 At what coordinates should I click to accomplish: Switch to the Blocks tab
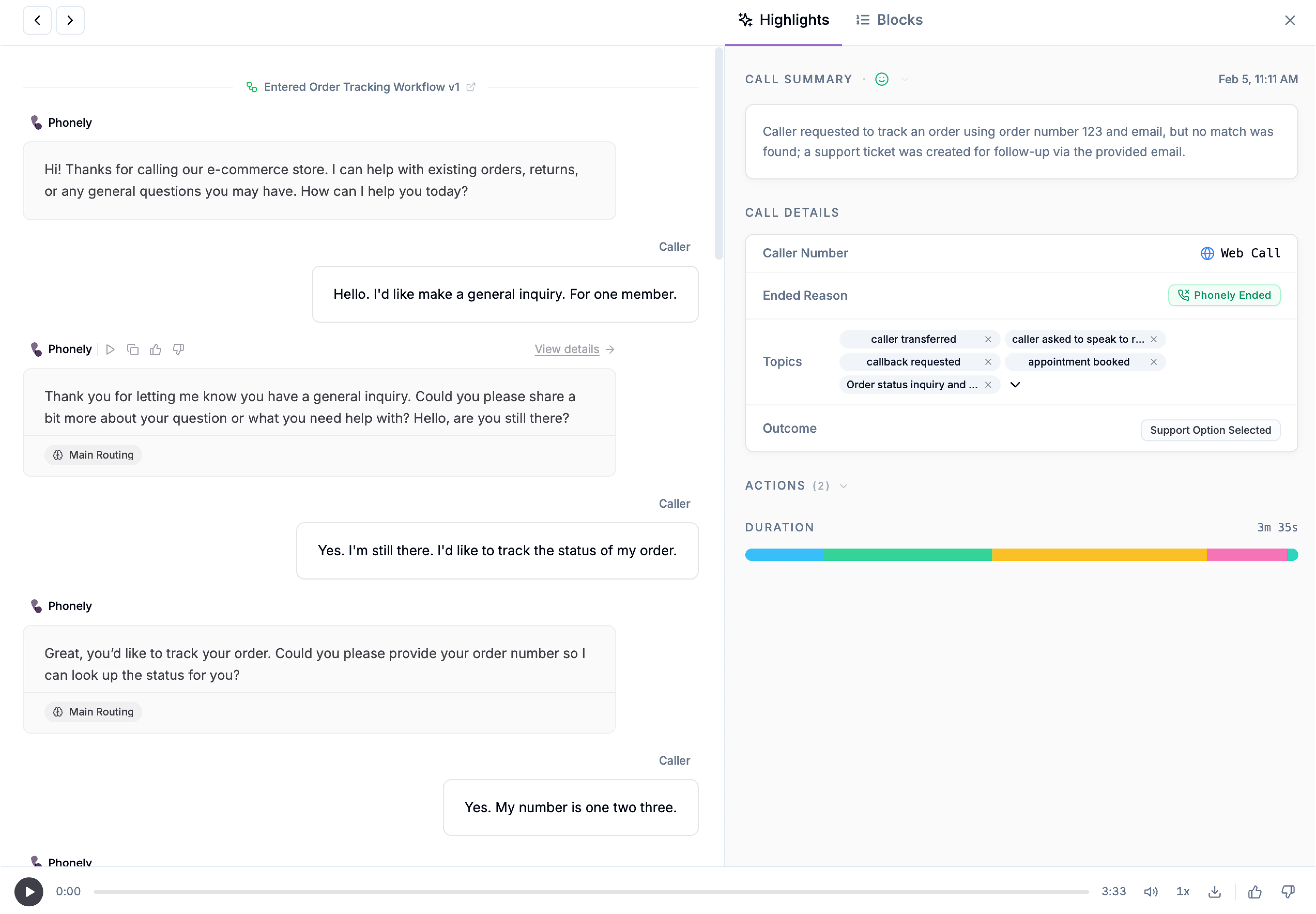click(x=890, y=20)
